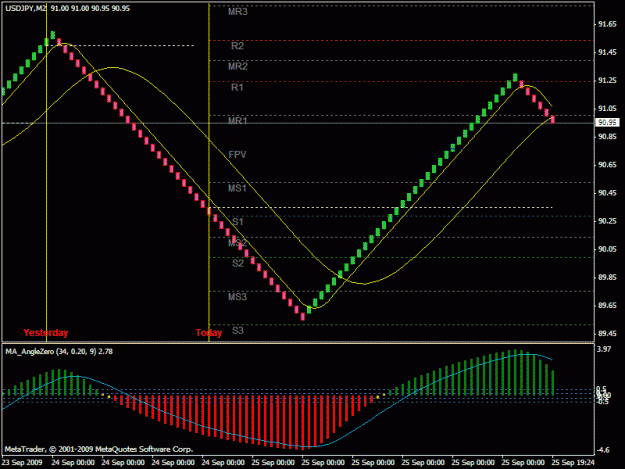
Task: Select the R2 resistance label
Action: [237, 46]
